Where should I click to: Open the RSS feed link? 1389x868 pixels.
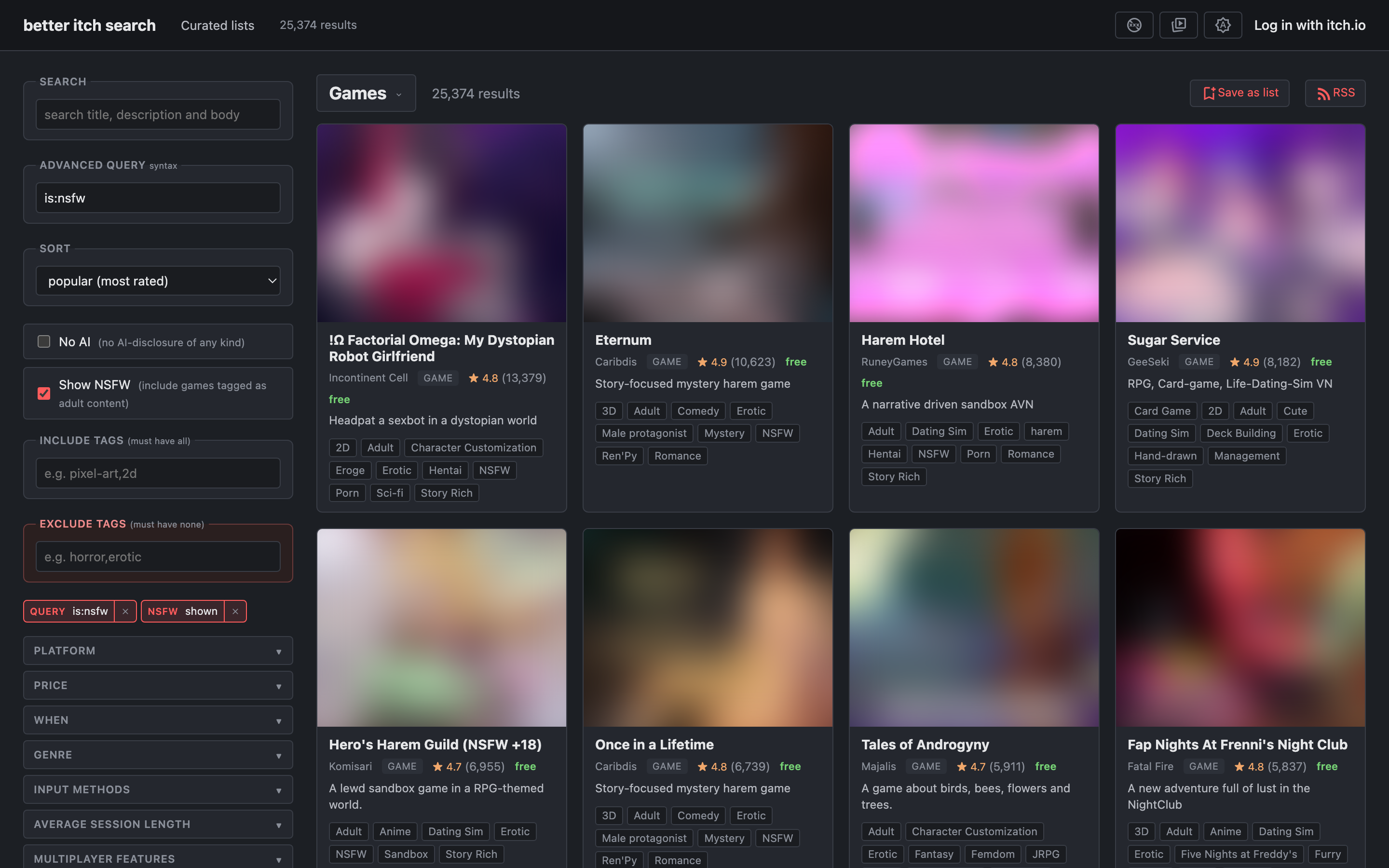click(x=1335, y=93)
